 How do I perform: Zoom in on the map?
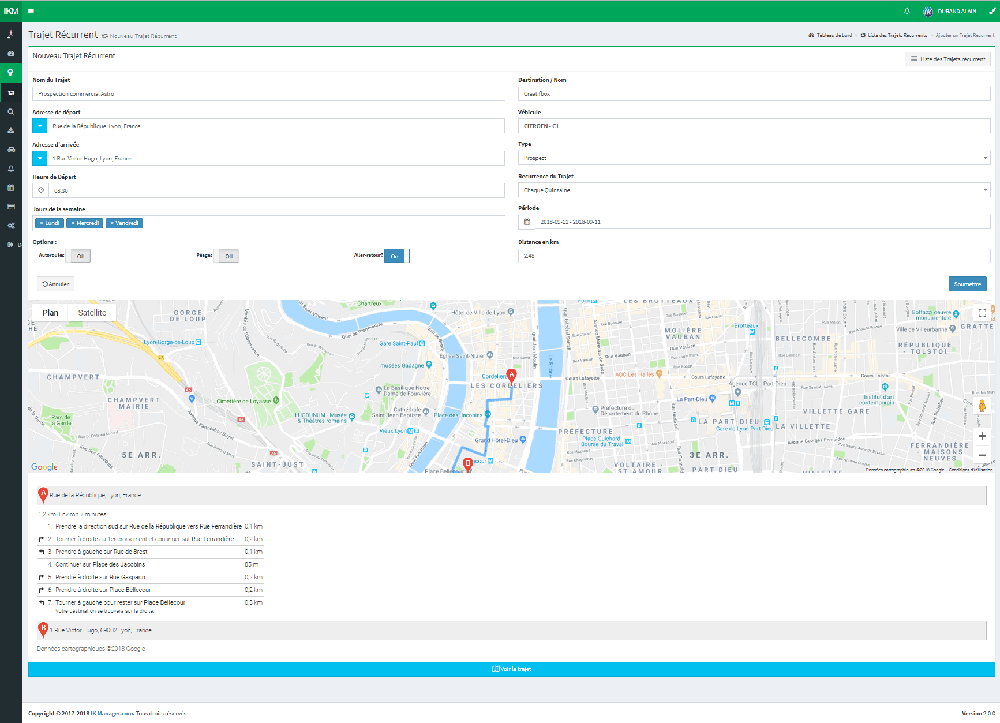[x=982, y=436]
